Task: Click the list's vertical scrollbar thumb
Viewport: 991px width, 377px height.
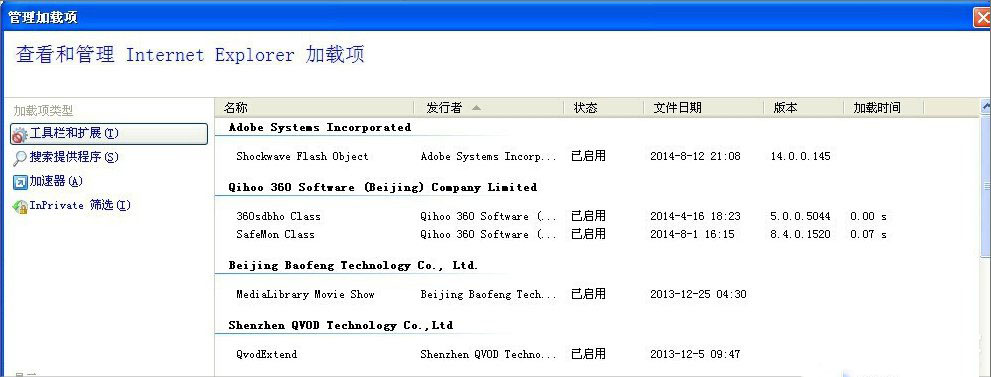Action: (x=985, y=186)
